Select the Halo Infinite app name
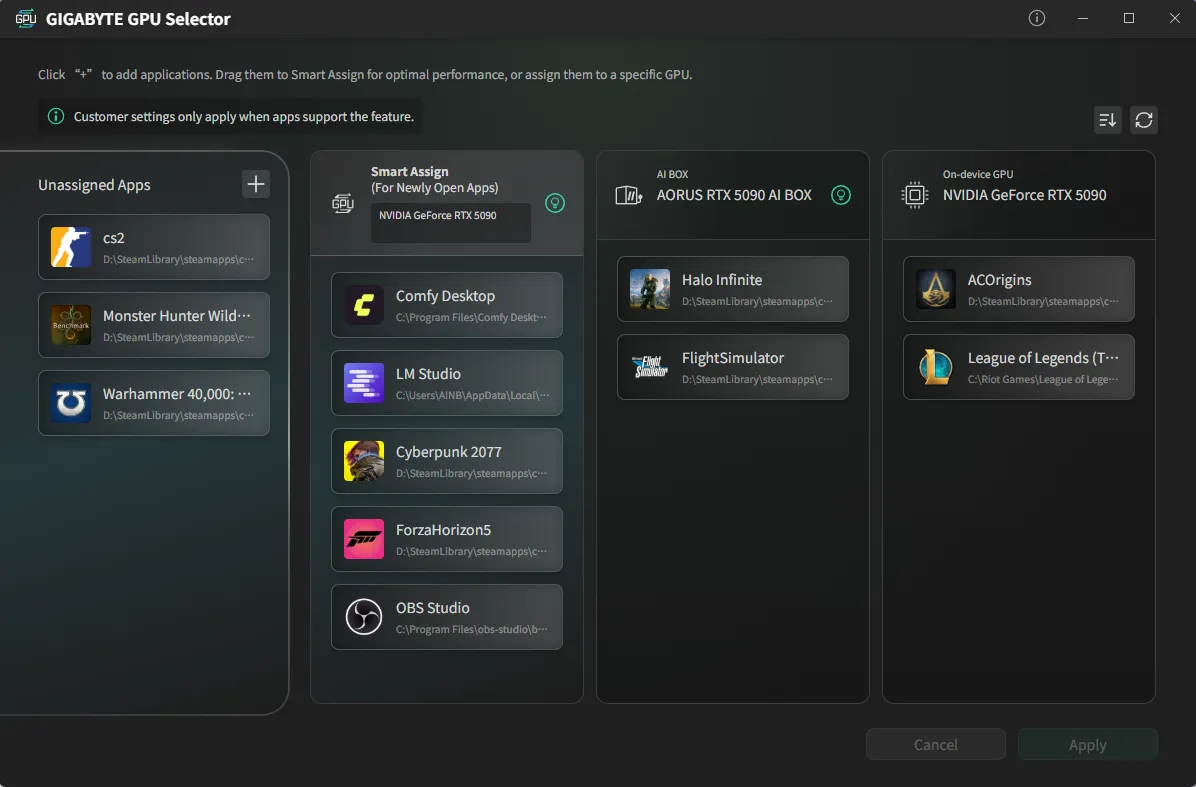This screenshot has width=1196, height=787. tap(722, 280)
